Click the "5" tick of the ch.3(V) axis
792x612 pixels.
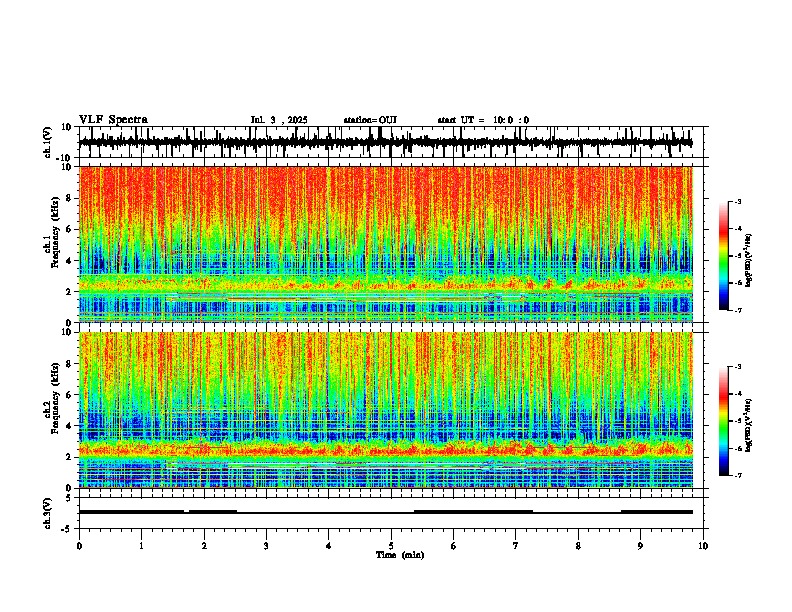[x=69, y=497]
